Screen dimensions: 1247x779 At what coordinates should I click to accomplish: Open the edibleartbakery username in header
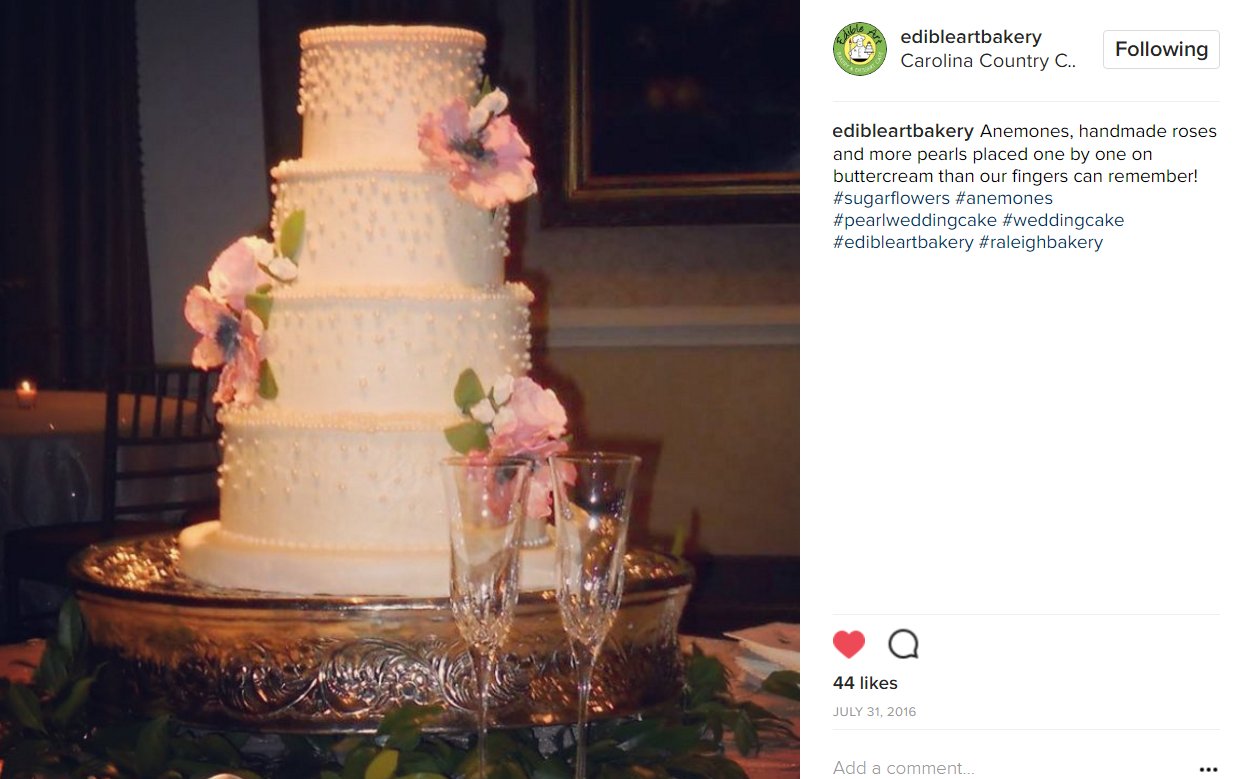(971, 37)
